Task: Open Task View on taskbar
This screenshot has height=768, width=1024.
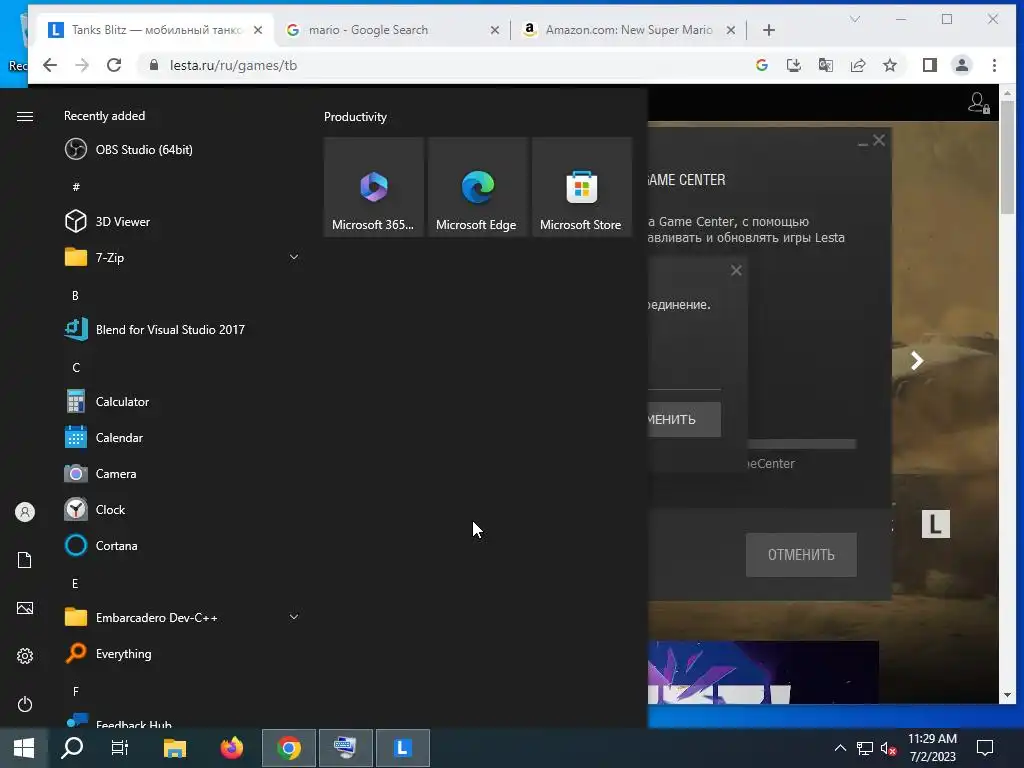Action: (x=120, y=748)
